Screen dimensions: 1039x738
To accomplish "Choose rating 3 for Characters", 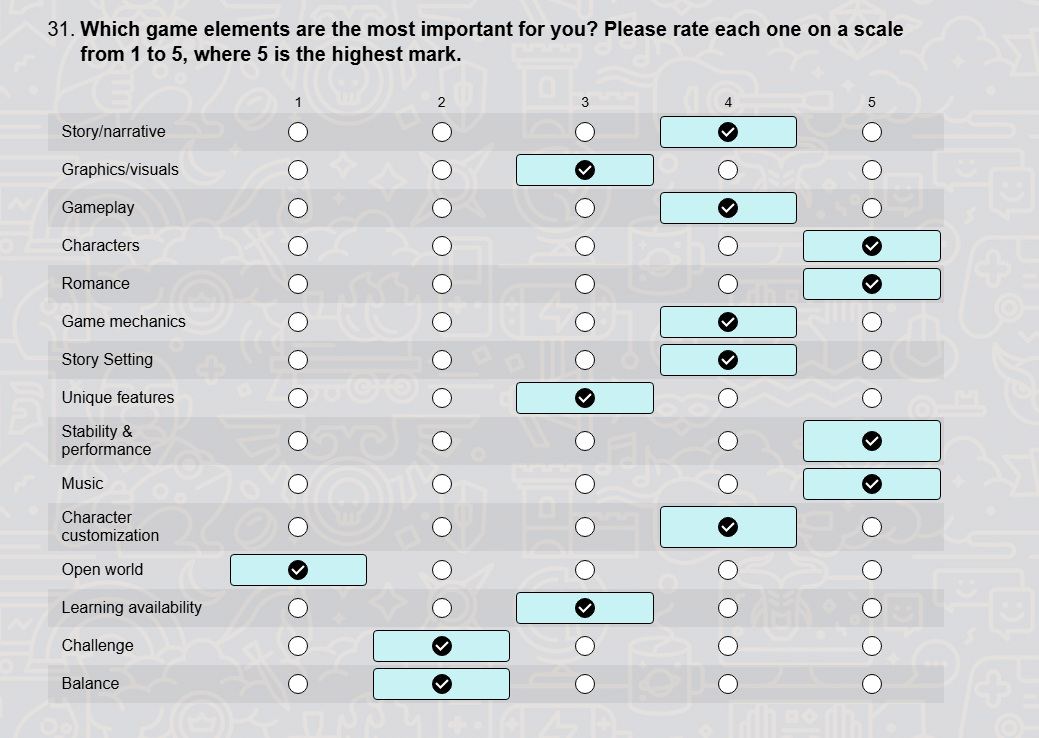I will point(584,246).
